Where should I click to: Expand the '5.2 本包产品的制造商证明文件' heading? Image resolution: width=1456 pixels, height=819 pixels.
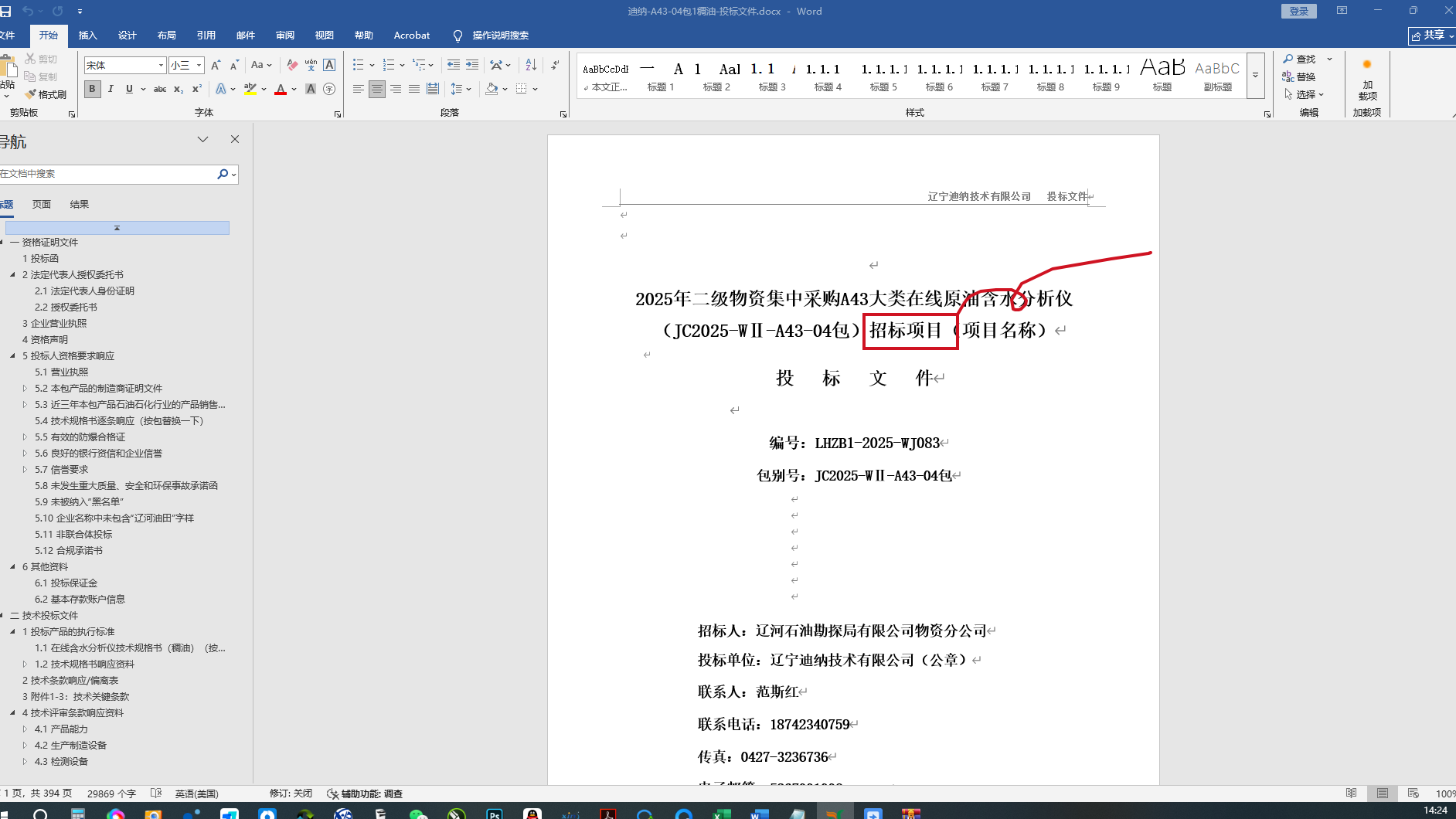(x=25, y=389)
